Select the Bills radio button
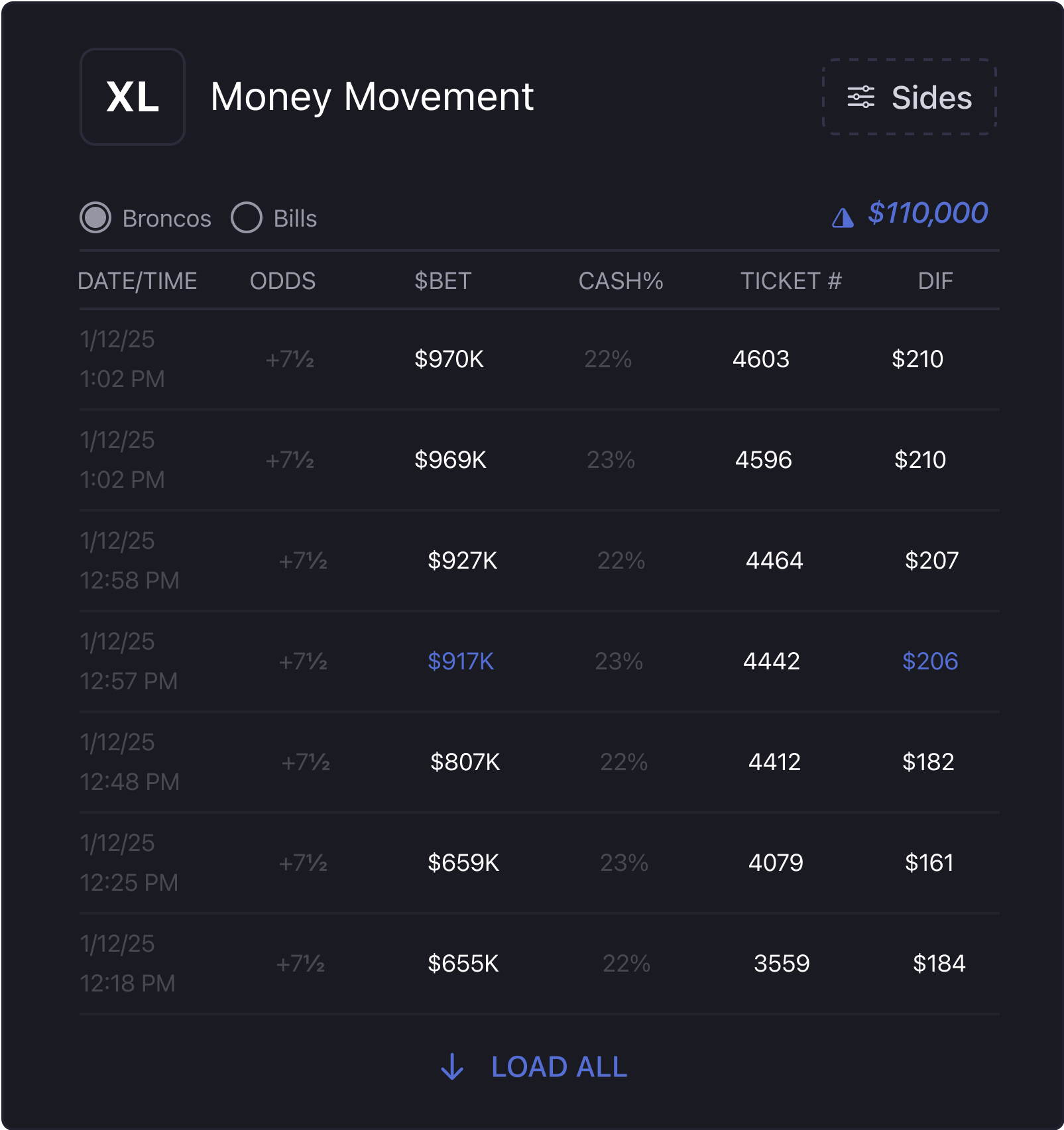This screenshot has width=1064, height=1130. point(247,217)
